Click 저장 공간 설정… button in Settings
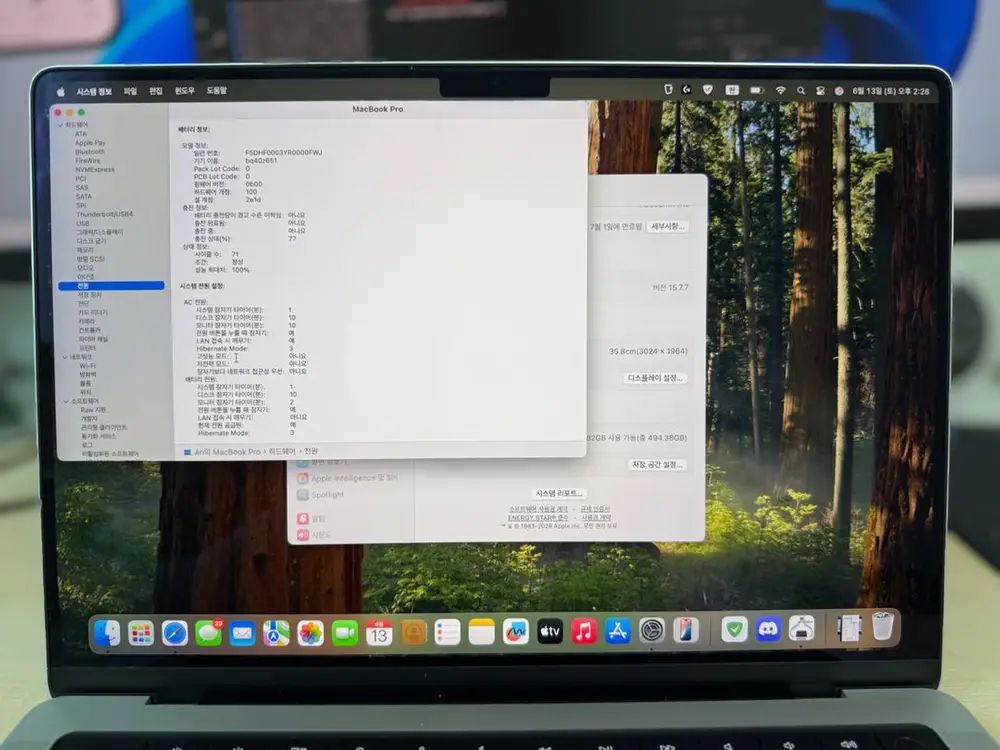The height and width of the screenshot is (750, 1000). (x=657, y=464)
